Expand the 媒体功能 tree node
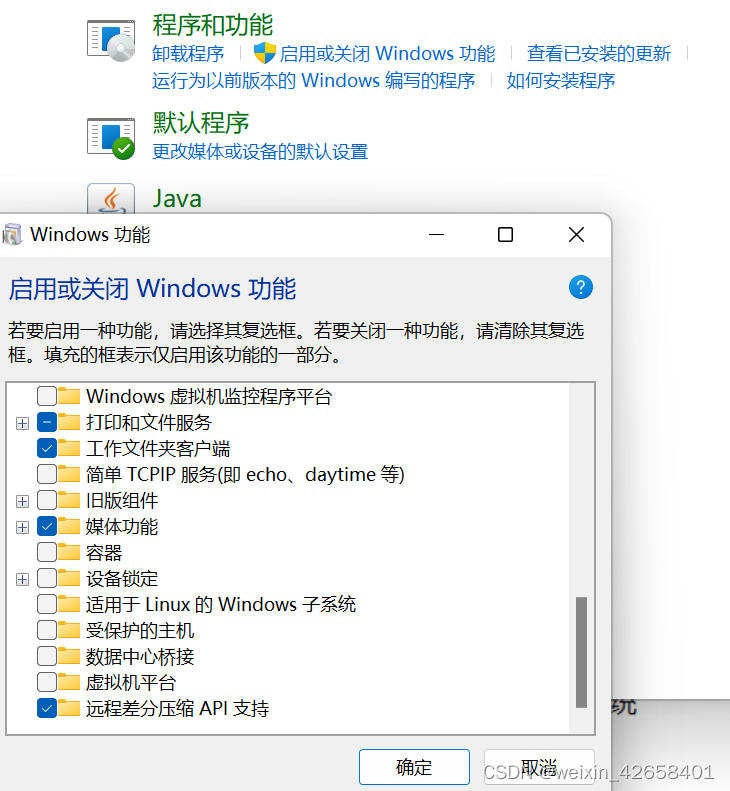This screenshot has width=730, height=791. point(22,527)
